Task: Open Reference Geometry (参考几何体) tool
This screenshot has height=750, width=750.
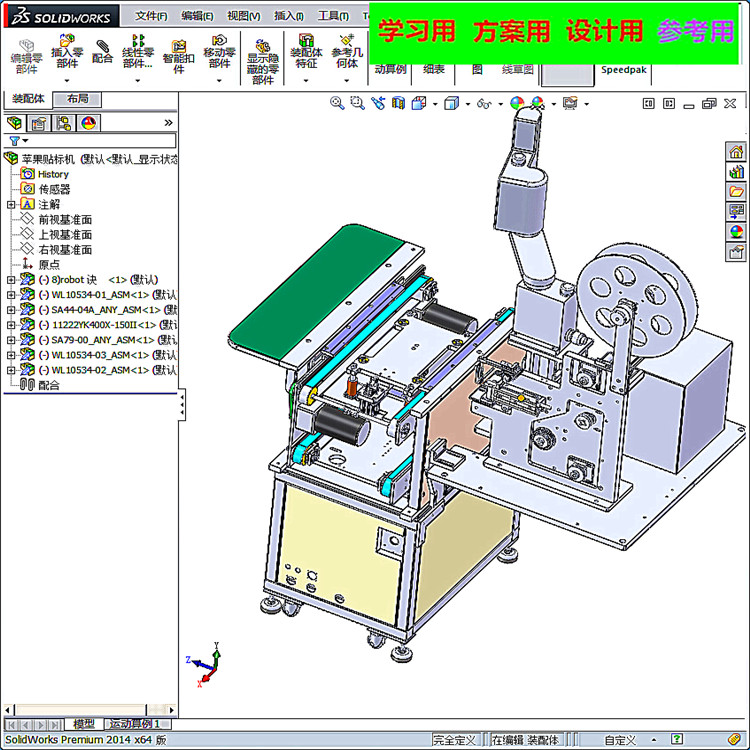Action: tap(347, 51)
